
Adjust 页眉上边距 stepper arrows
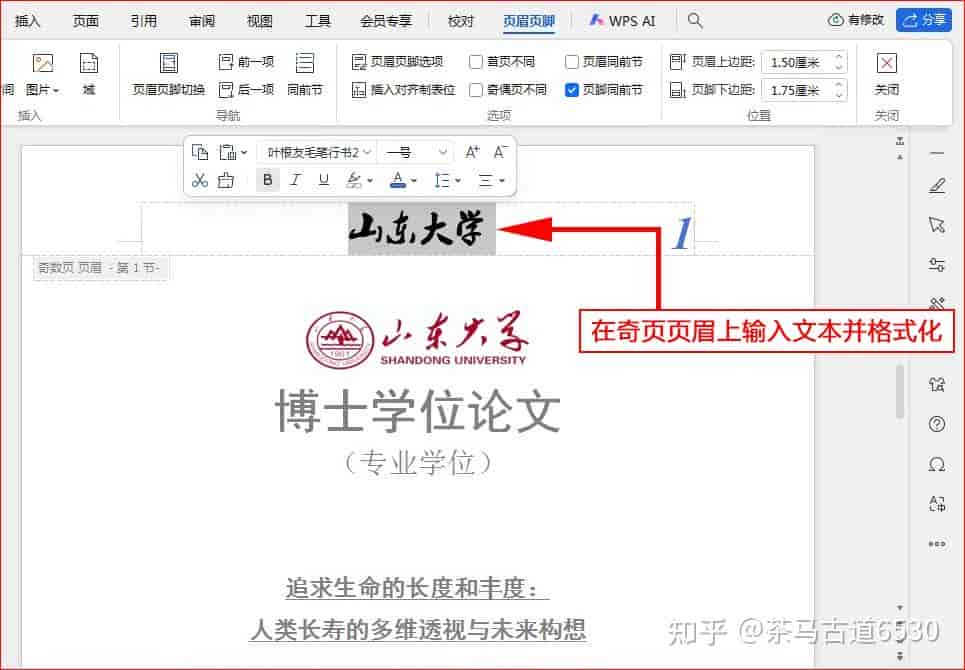[839, 62]
